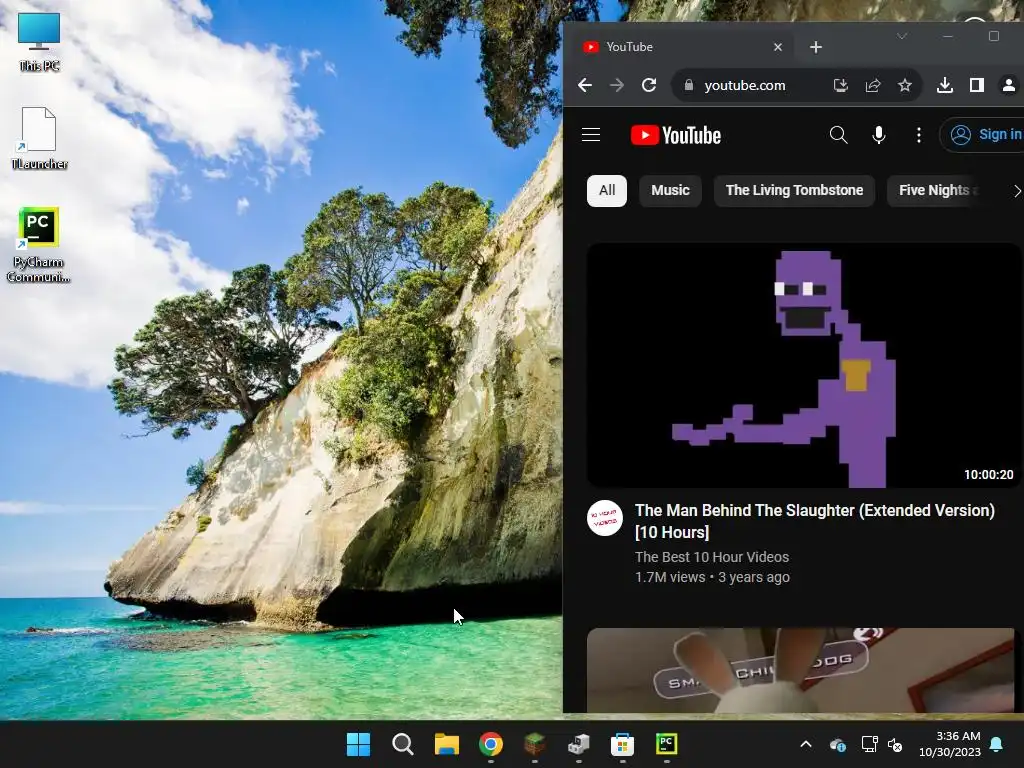The height and width of the screenshot is (768, 1024).
Task: Open the This PC desktop icon
Action: 39,41
